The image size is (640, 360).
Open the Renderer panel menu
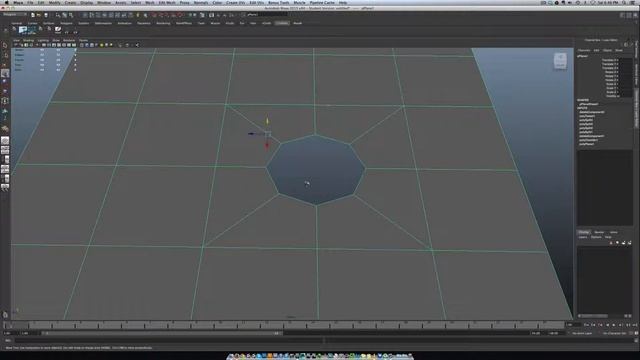coord(69,40)
